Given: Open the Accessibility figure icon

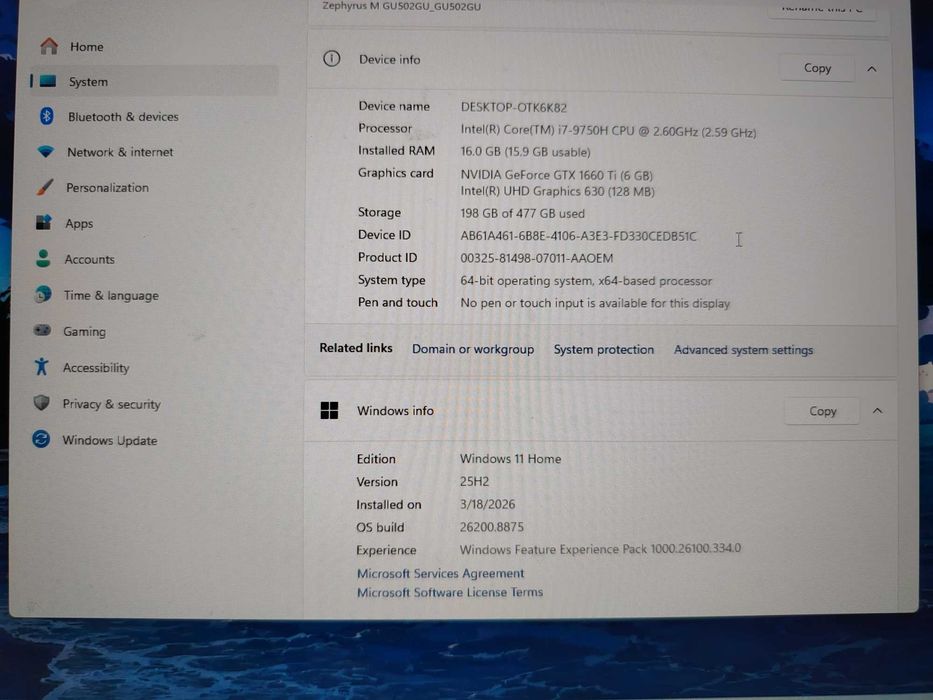Looking at the screenshot, I should point(41,367).
